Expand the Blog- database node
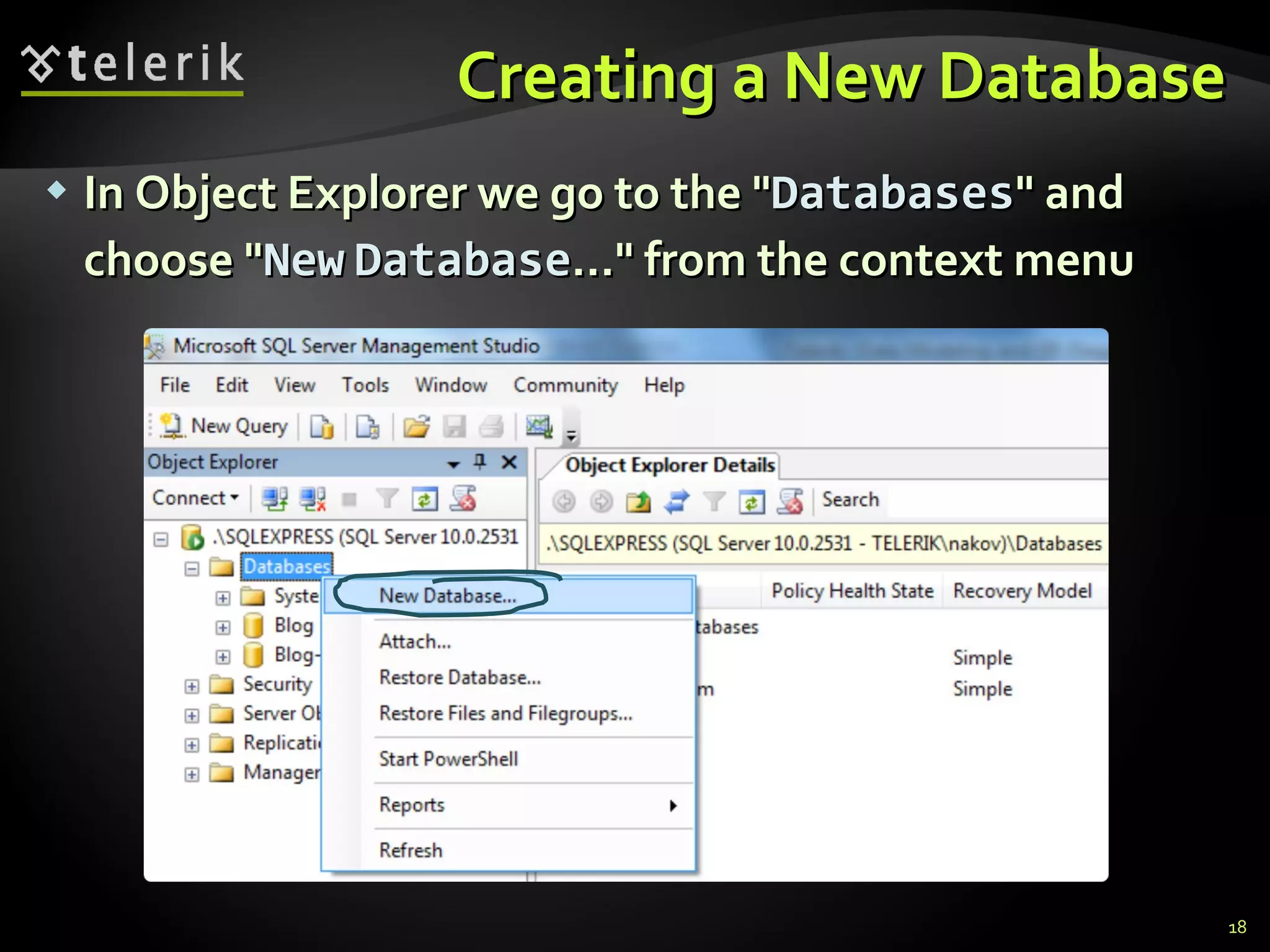Viewport: 1270px width, 952px height. pos(223,656)
